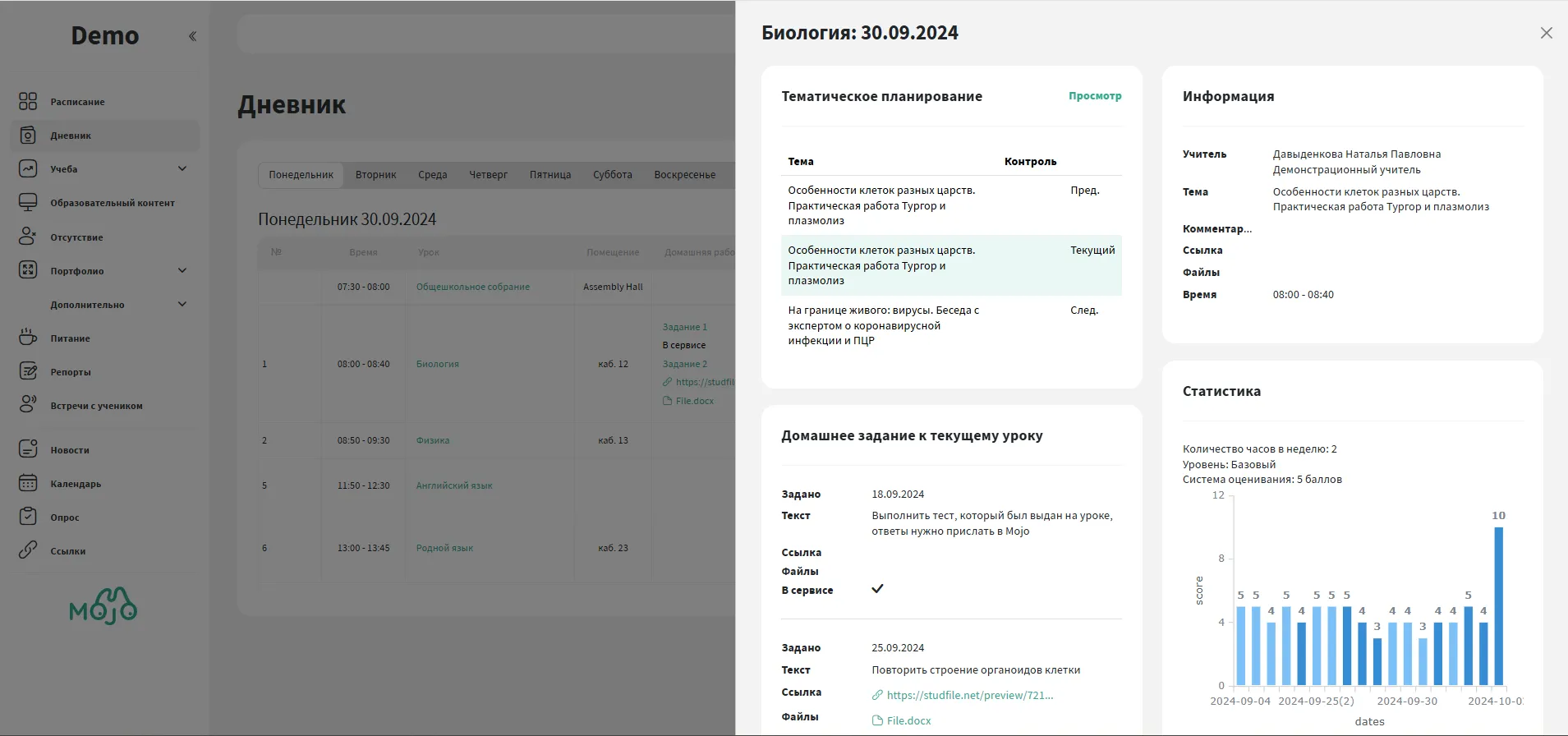Download File.docx from homework panel
Image resolution: width=1568 pixels, height=736 pixels.
click(x=908, y=720)
